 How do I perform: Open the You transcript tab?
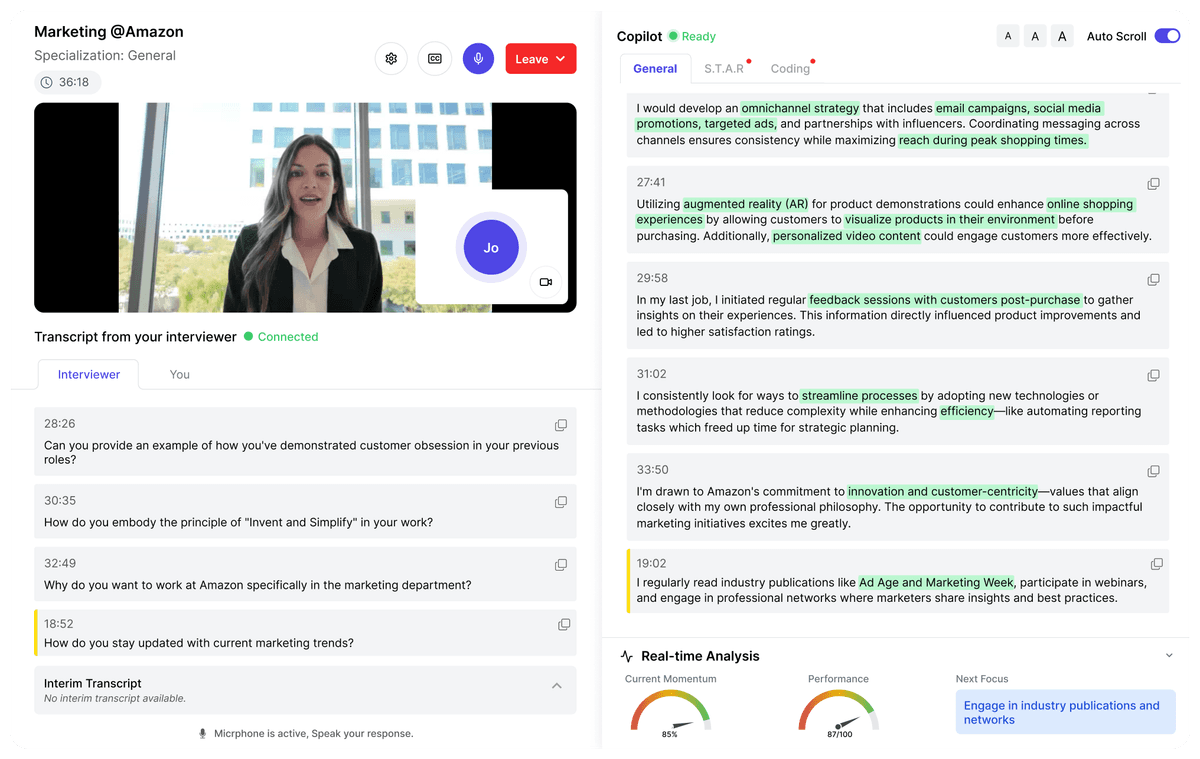179,374
